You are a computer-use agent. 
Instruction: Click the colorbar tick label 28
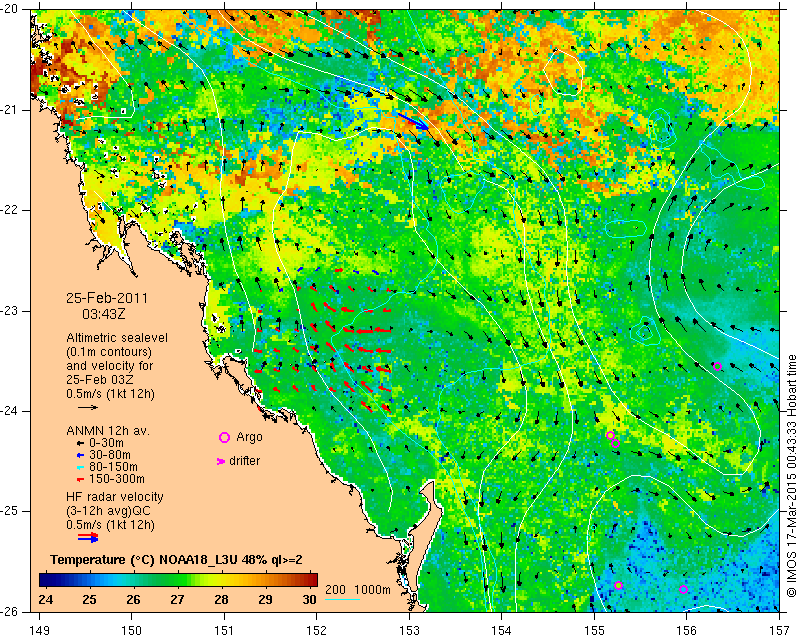(221, 600)
